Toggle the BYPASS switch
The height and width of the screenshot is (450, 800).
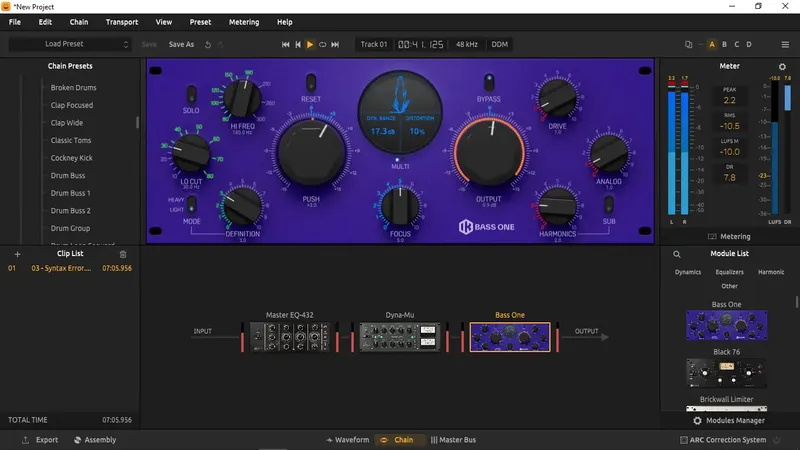489,82
